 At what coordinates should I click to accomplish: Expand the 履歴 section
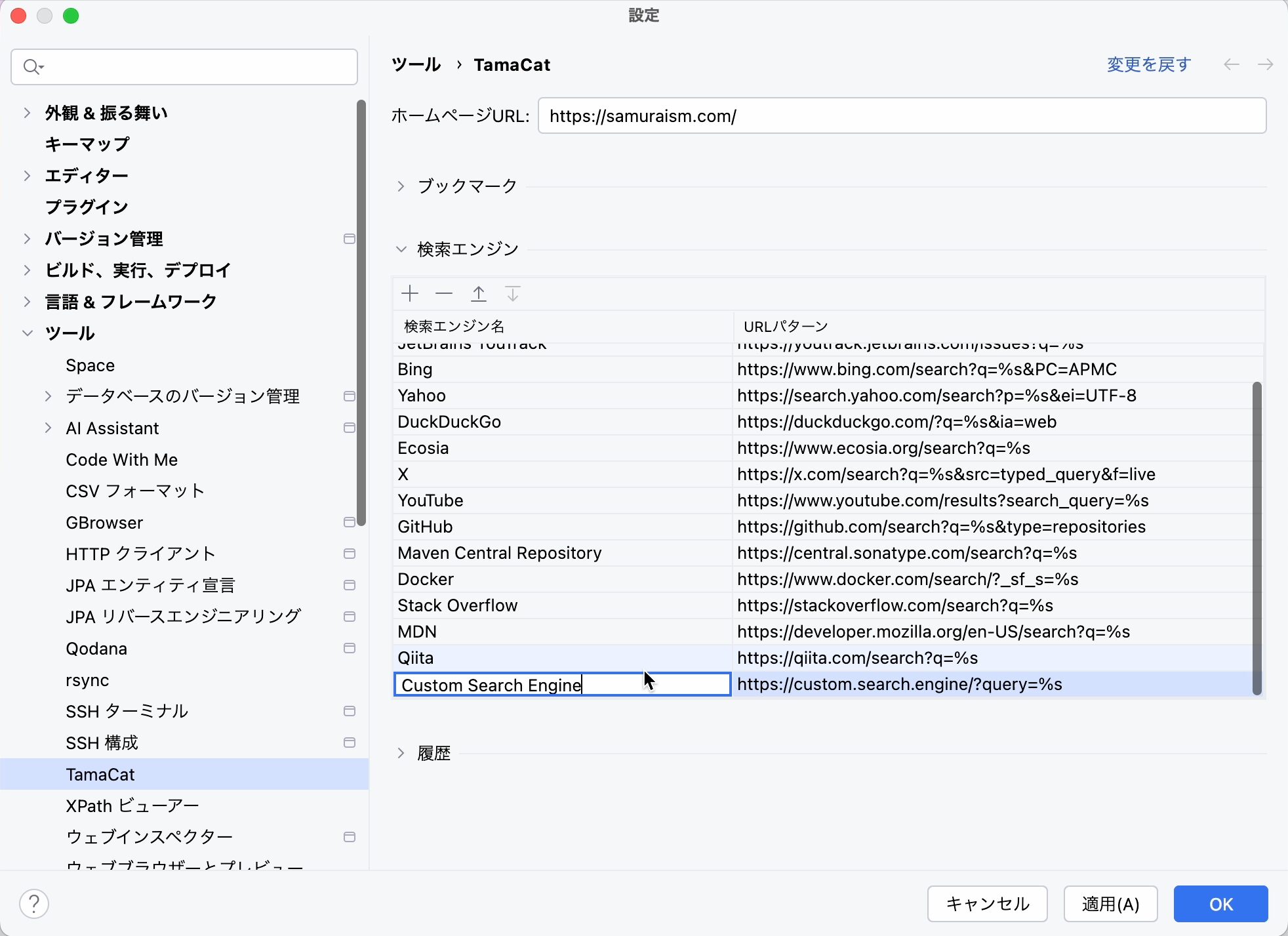click(x=401, y=753)
